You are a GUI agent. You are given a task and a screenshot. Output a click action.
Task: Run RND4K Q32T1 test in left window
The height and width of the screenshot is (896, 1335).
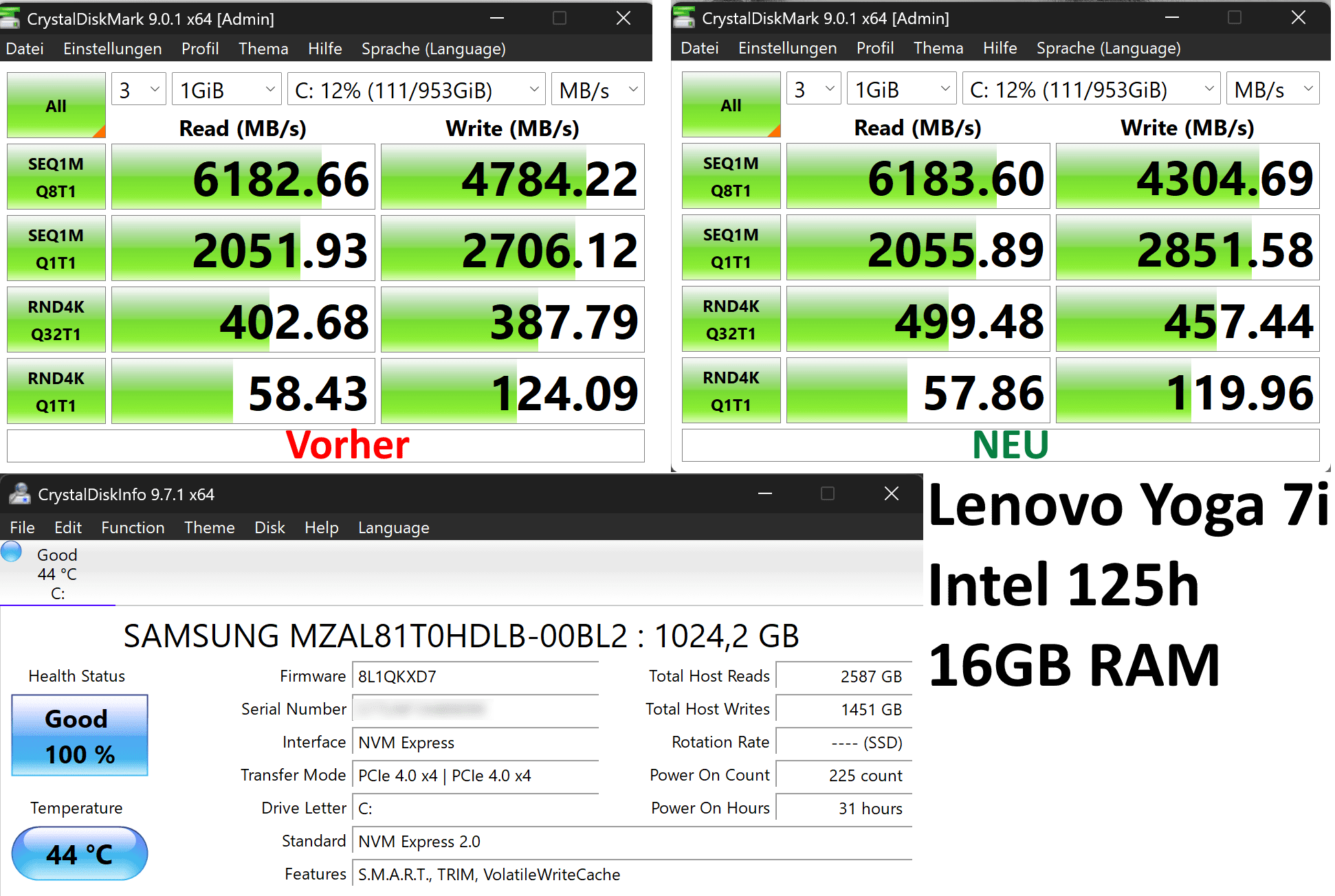56,320
